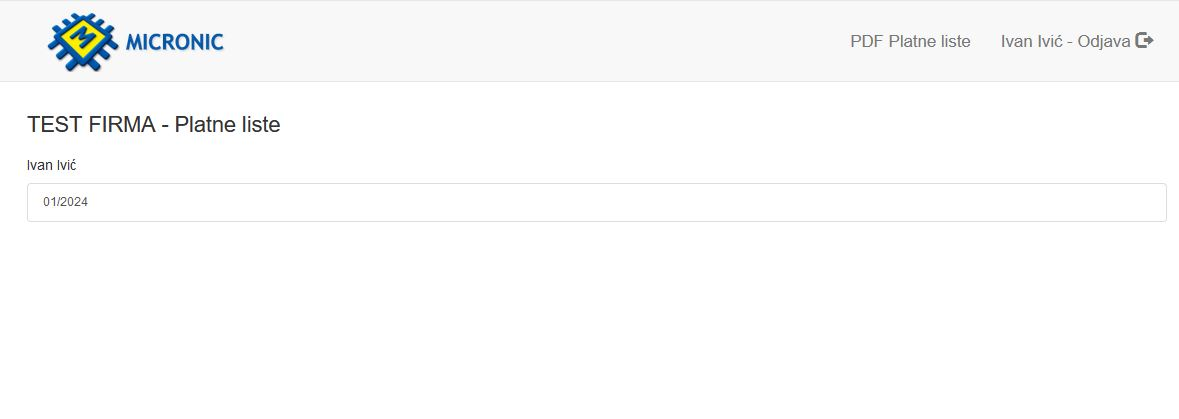Viewport: 1179px width, 419px height.
Task: Select the blue MICRONIC wordmark
Action: [x=174, y=42]
